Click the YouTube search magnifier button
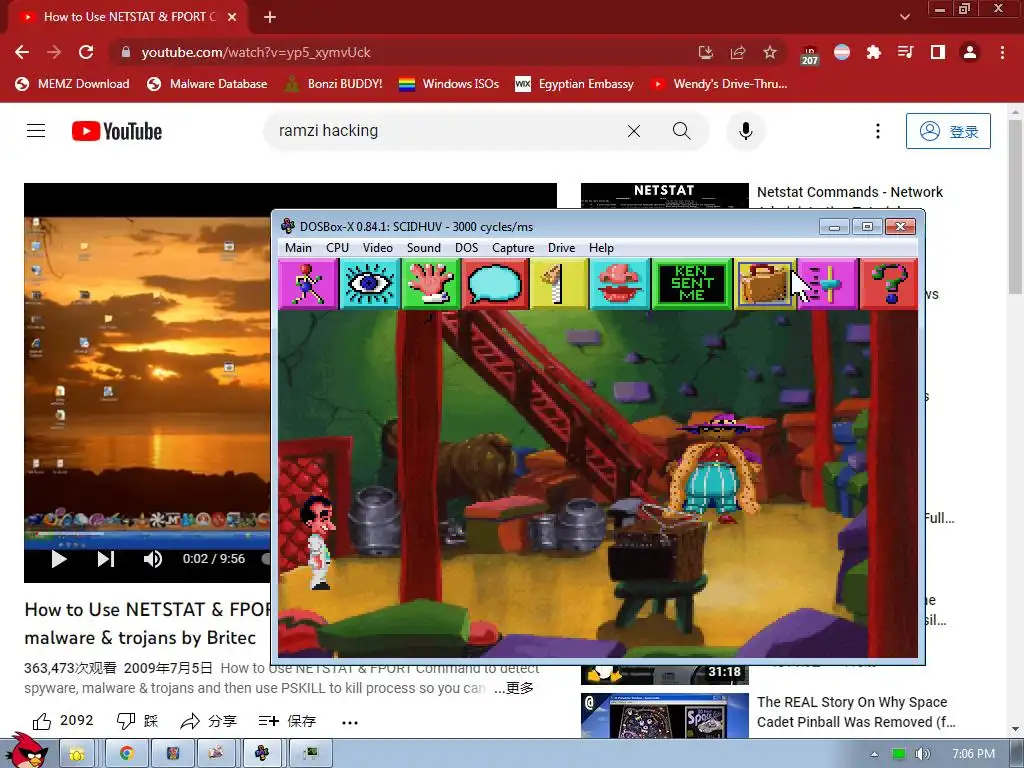This screenshot has width=1024, height=768. point(681,131)
